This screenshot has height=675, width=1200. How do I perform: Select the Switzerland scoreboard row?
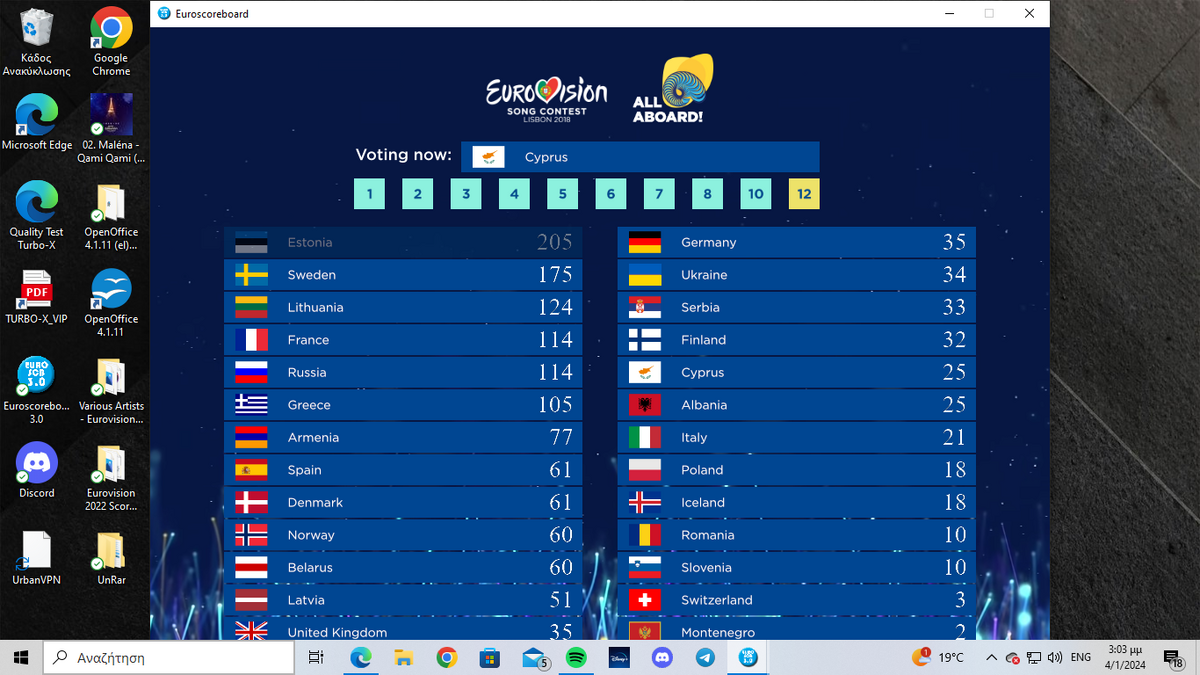(x=796, y=600)
